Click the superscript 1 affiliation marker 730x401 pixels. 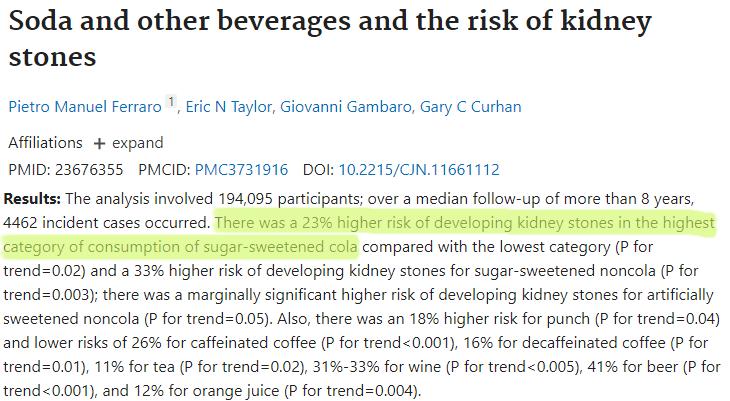click(172, 103)
